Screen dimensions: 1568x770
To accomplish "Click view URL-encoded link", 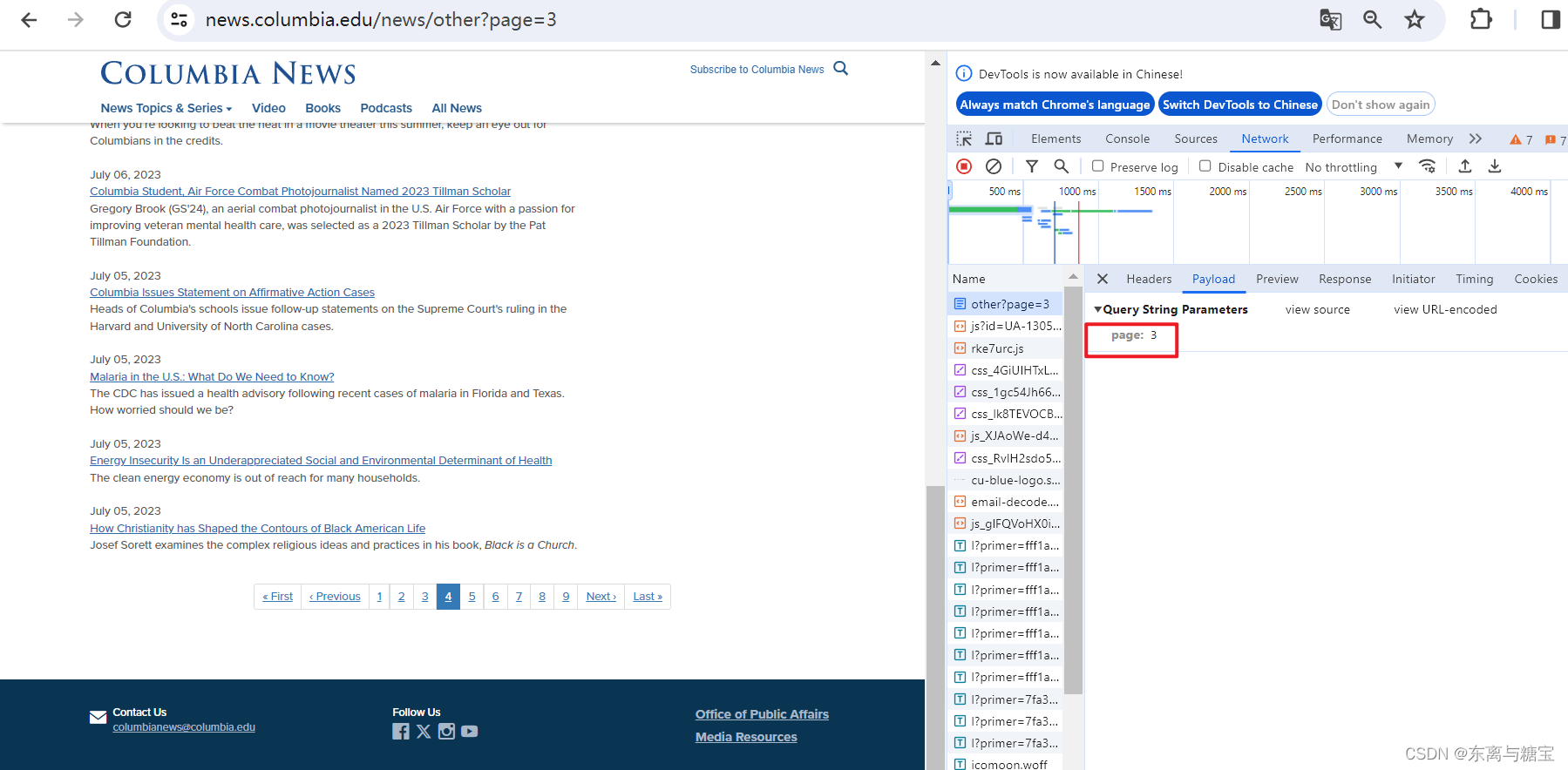I will tap(1445, 309).
